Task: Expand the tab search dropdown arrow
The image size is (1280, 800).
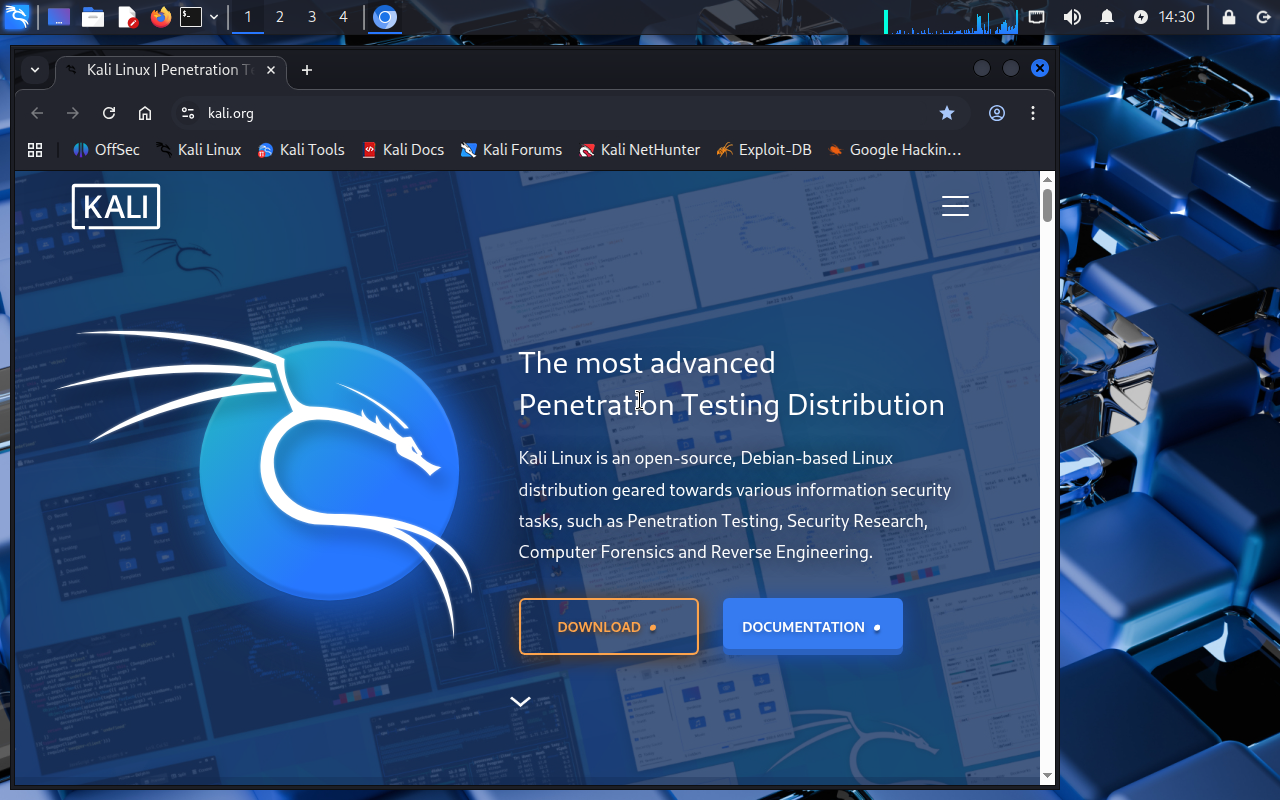Action: point(35,70)
